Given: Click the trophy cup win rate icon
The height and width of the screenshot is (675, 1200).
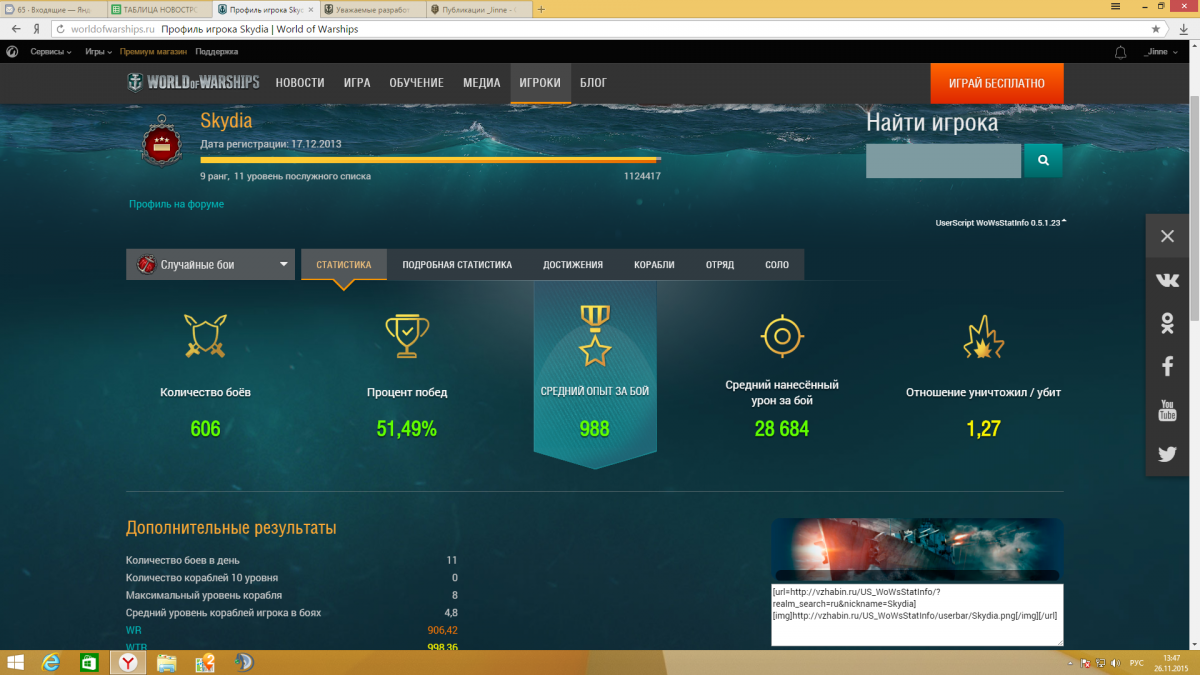Looking at the screenshot, I should (407, 336).
